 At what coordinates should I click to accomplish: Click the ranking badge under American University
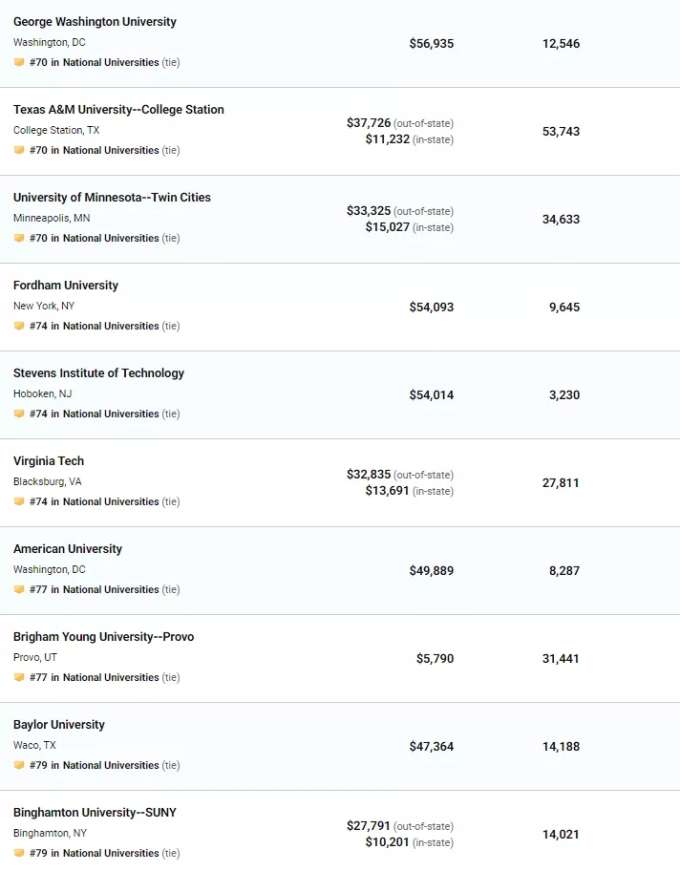click(19, 589)
